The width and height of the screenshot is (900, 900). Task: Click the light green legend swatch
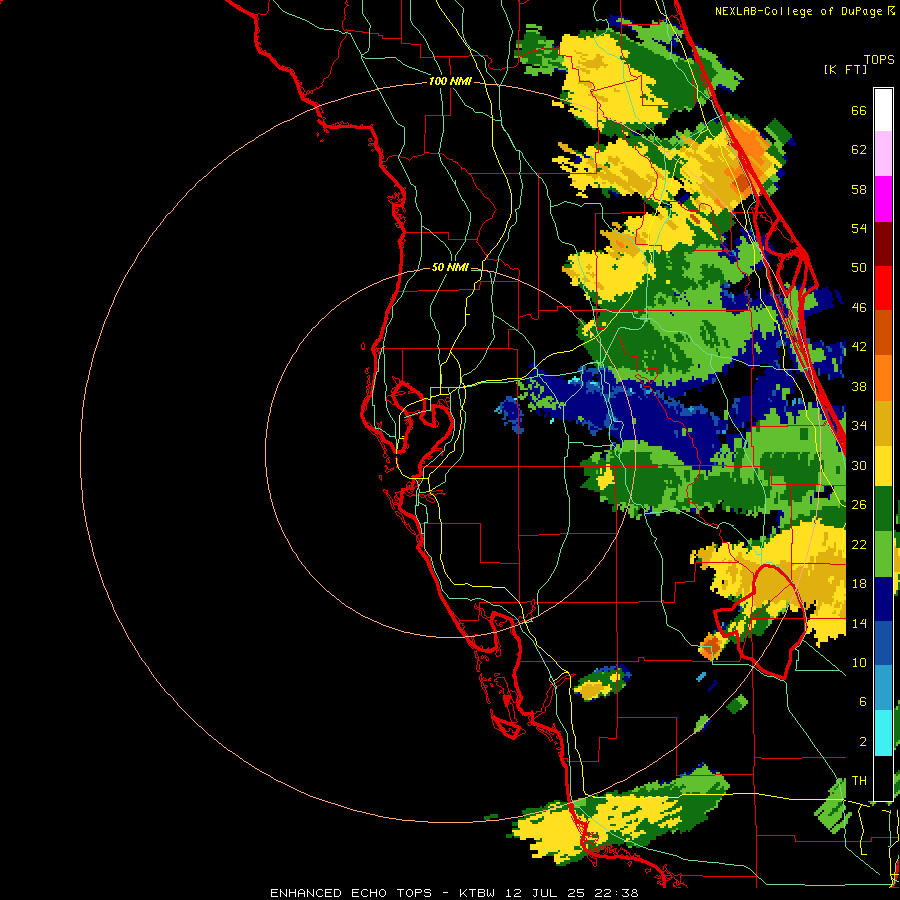click(x=883, y=554)
